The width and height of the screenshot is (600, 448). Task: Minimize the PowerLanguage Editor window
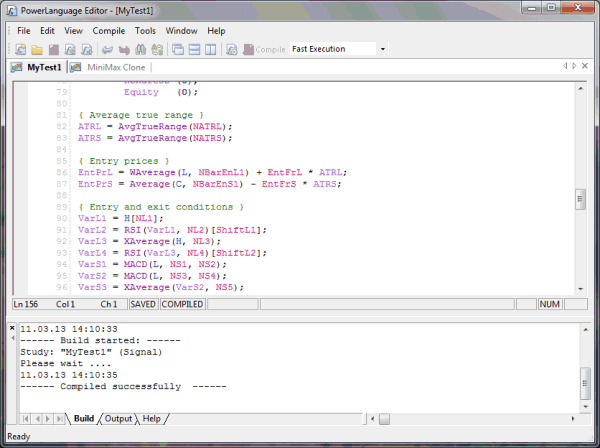[532, 8]
